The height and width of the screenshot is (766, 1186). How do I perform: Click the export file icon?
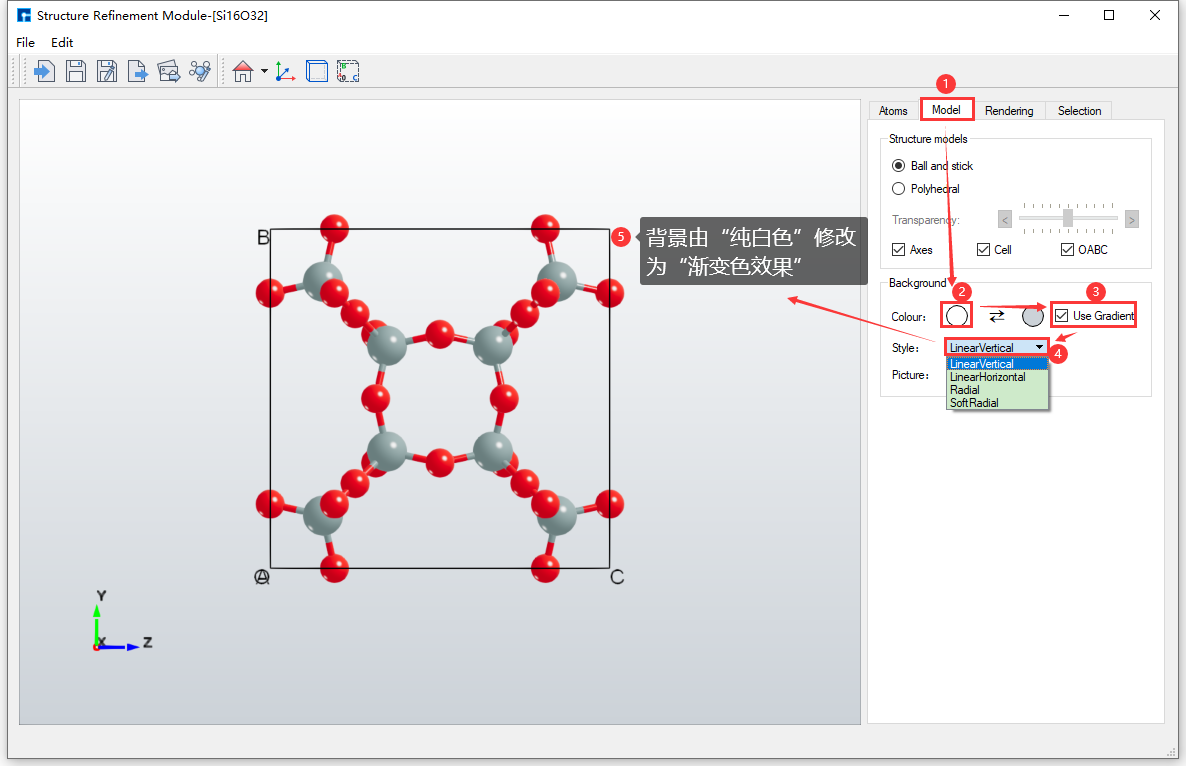[x=137, y=71]
